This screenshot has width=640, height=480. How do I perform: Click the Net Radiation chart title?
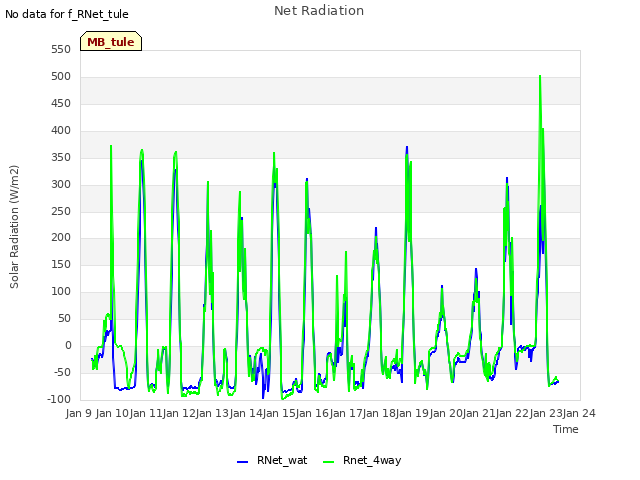319,11
